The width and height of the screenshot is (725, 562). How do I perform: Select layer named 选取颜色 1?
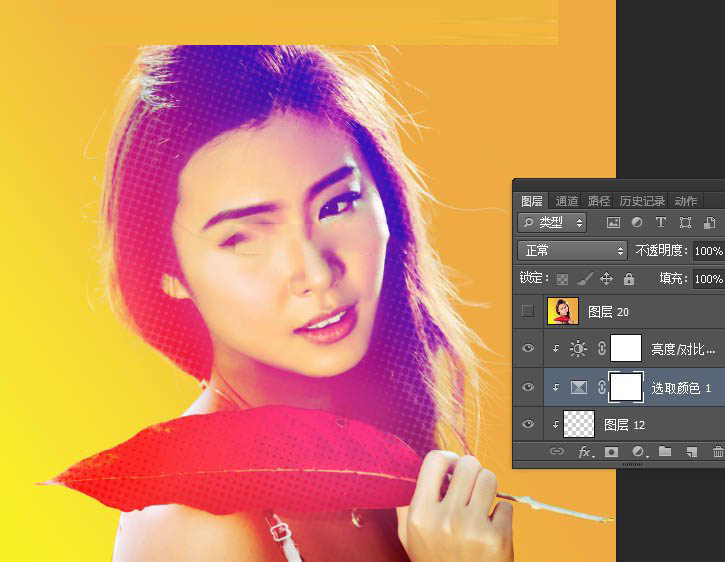pyautogui.click(x=681, y=388)
